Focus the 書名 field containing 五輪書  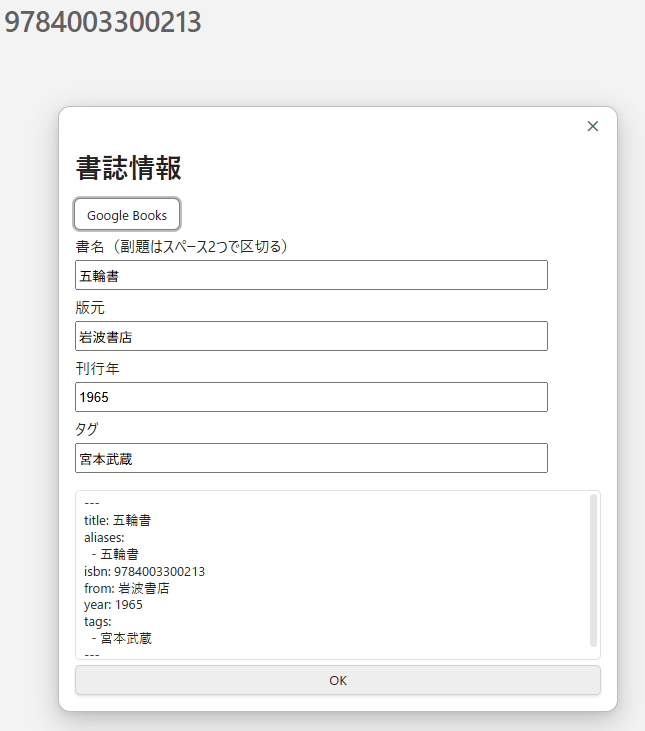point(311,275)
